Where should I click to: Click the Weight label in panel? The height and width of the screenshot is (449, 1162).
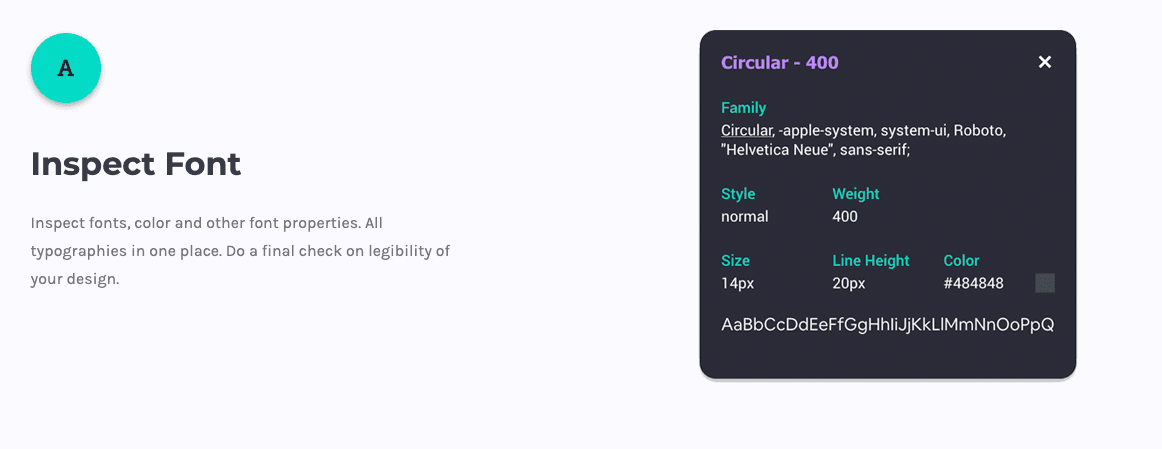(x=856, y=194)
